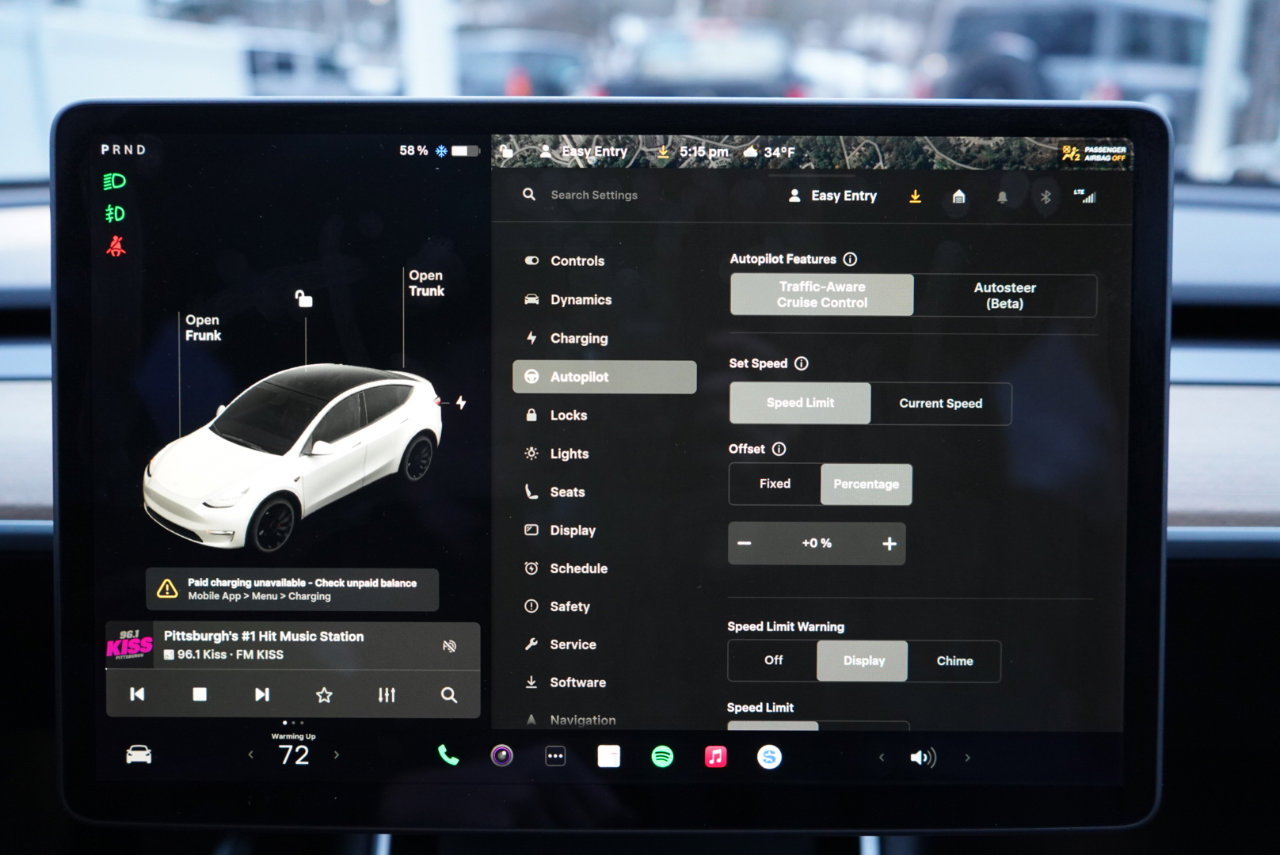
Task: Select Fixed offset type
Action: 773,483
